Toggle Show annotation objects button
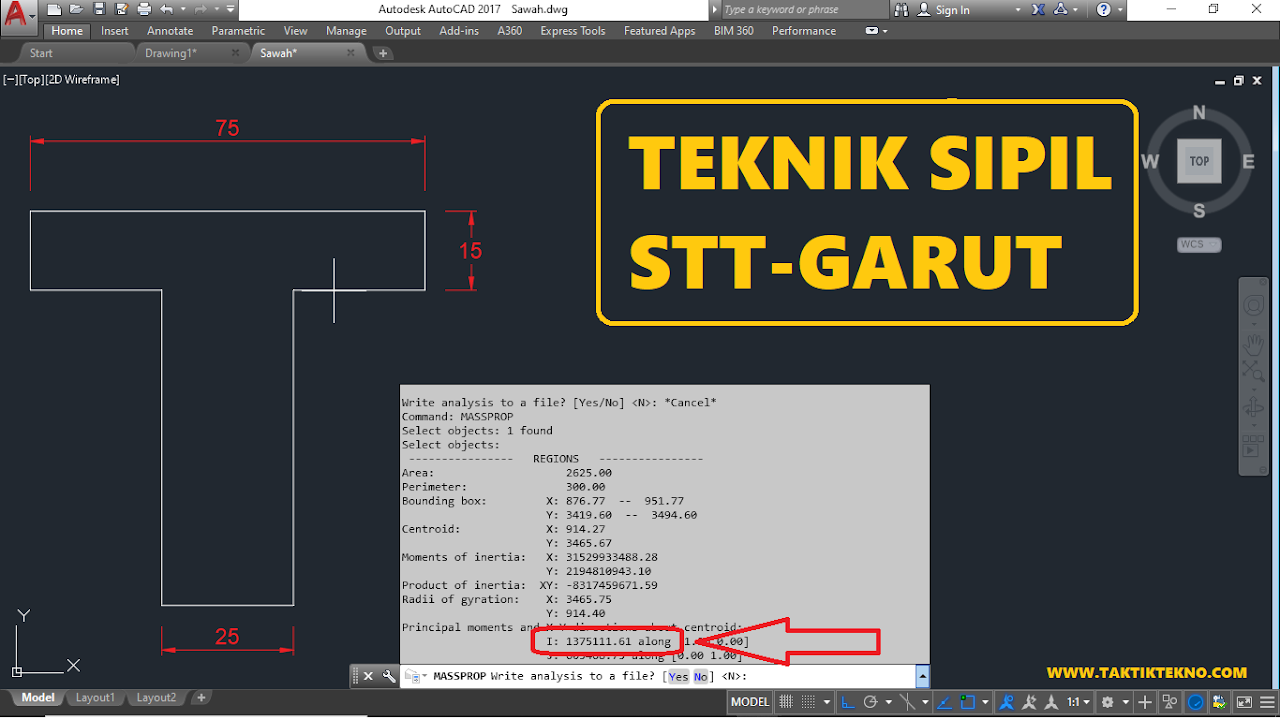Screen dimensions: 1280x720 click(1008, 702)
